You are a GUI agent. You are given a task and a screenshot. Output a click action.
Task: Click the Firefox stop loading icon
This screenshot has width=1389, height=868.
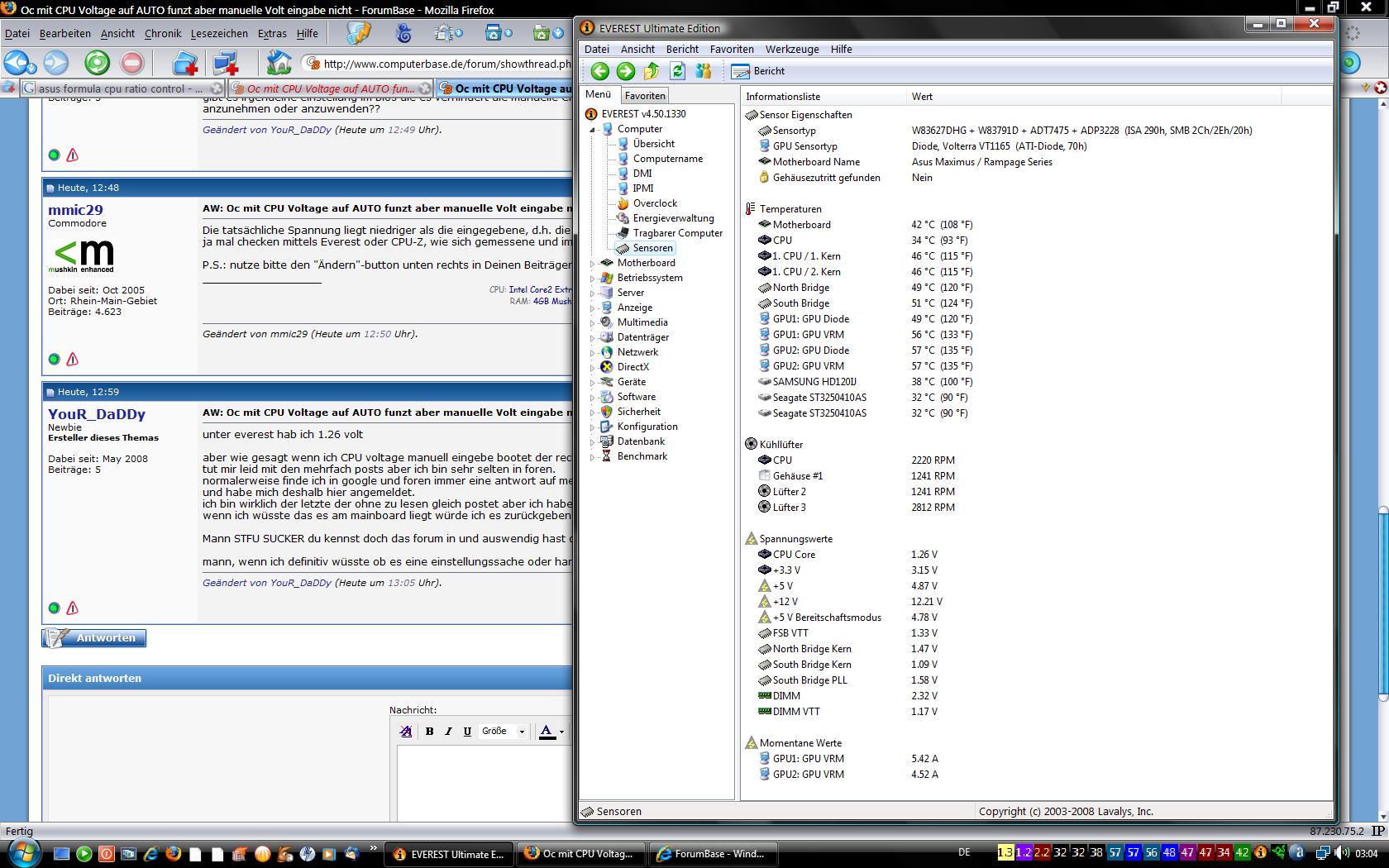(x=132, y=63)
